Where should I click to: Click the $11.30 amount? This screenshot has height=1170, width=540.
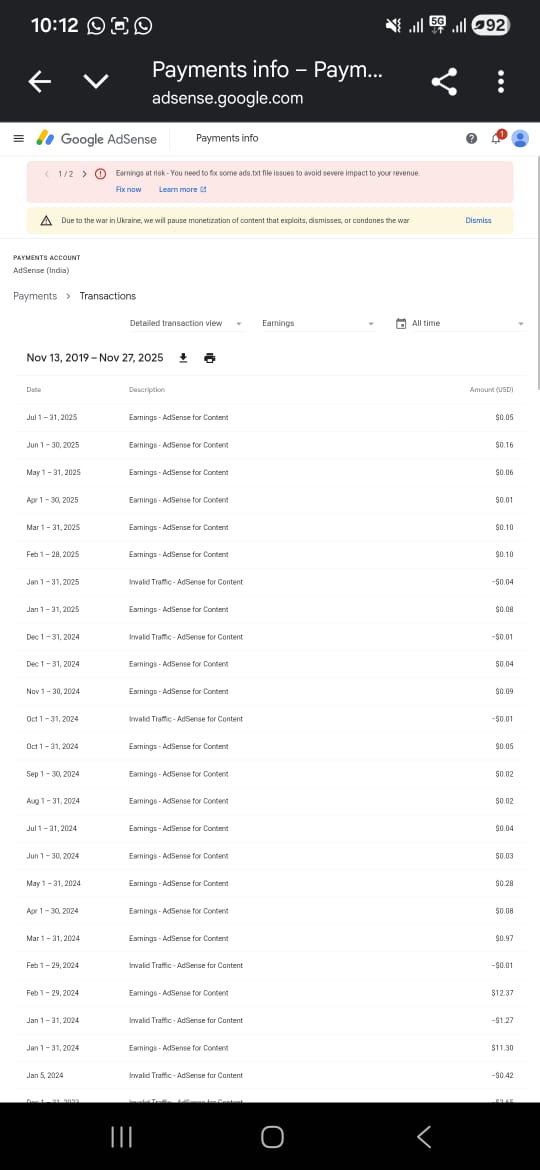pos(503,1048)
